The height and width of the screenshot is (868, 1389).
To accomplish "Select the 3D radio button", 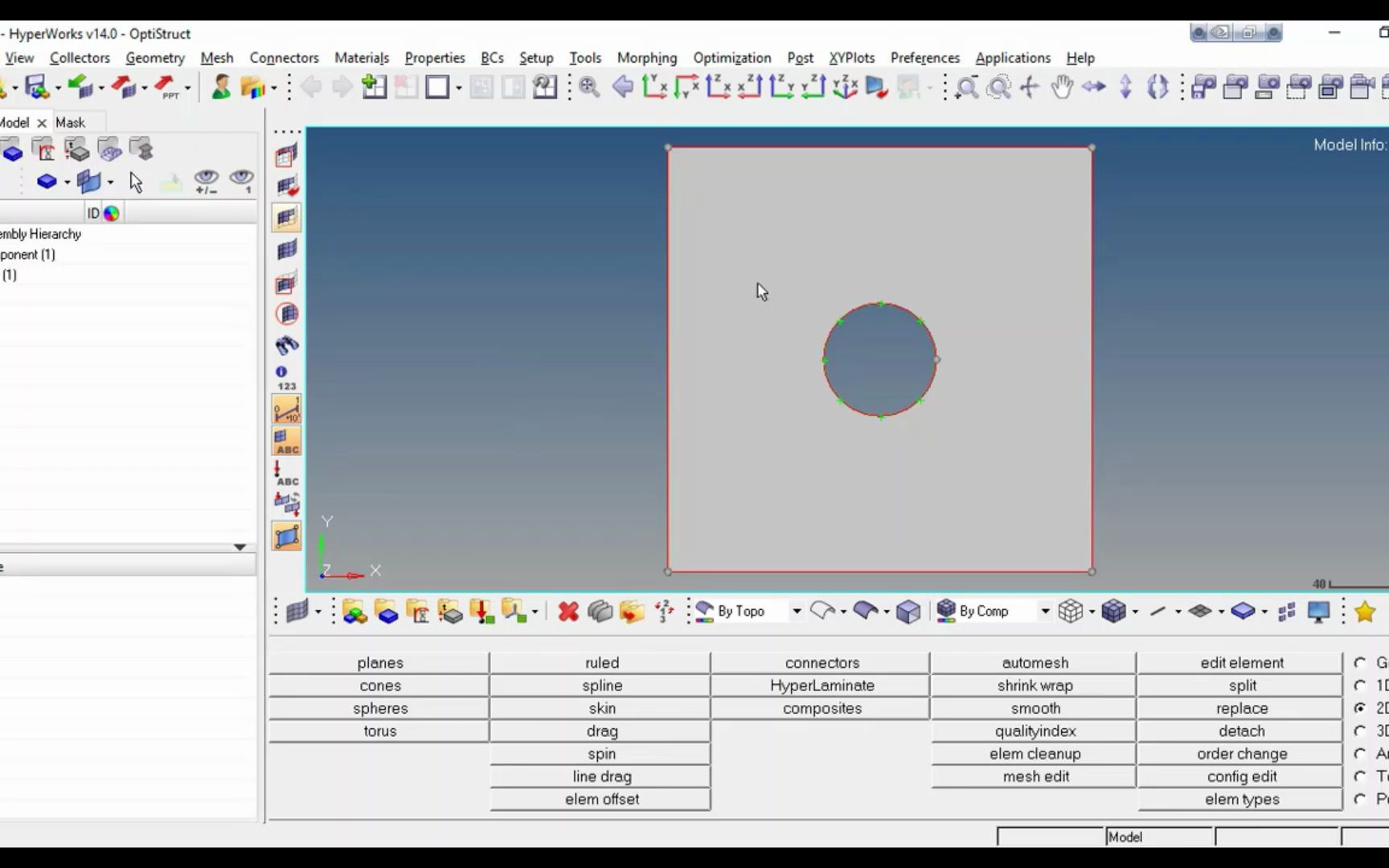I will tap(1360, 731).
